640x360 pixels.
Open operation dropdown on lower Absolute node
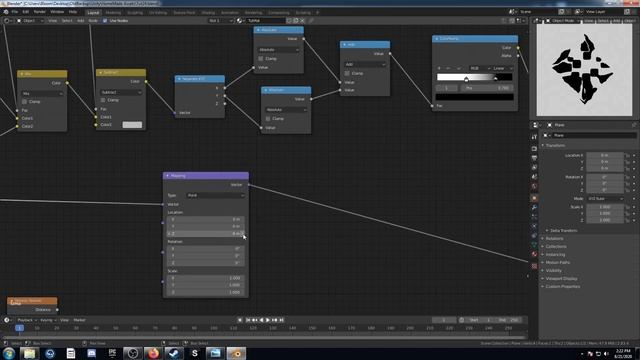(286, 110)
